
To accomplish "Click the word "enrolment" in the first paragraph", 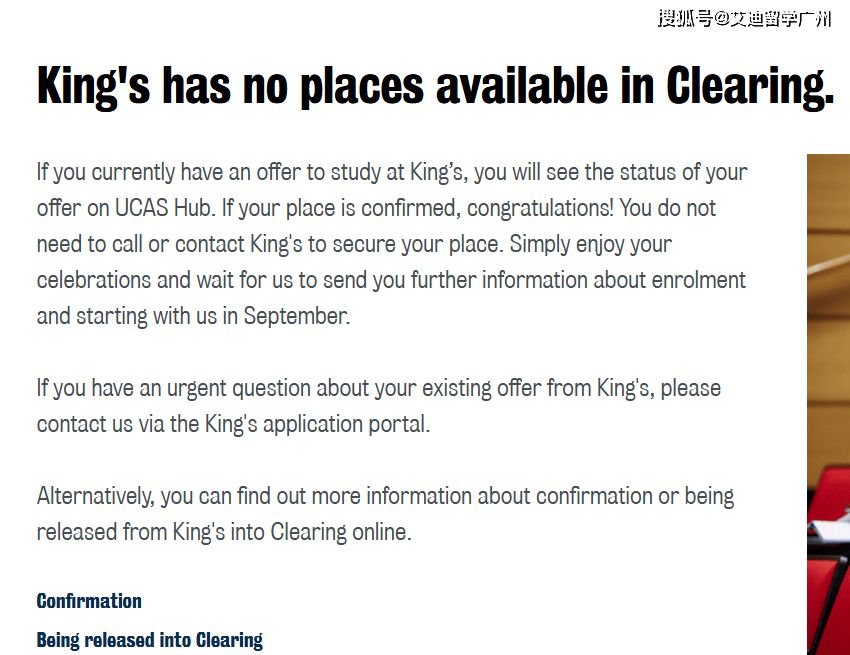I will (x=699, y=280).
